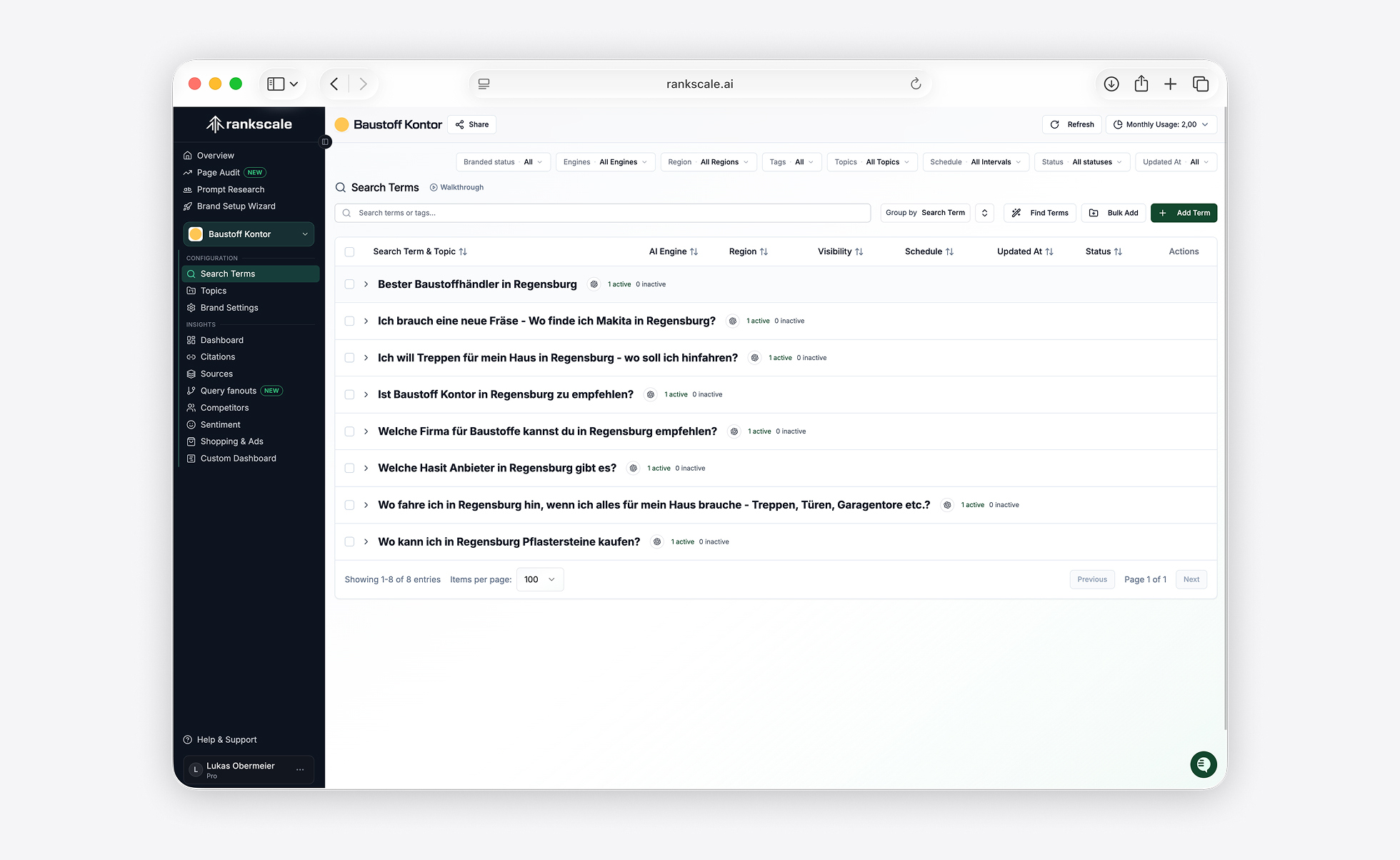Check the Welche Hasit Anbieter row
The width and height of the screenshot is (1400, 860).
349,468
